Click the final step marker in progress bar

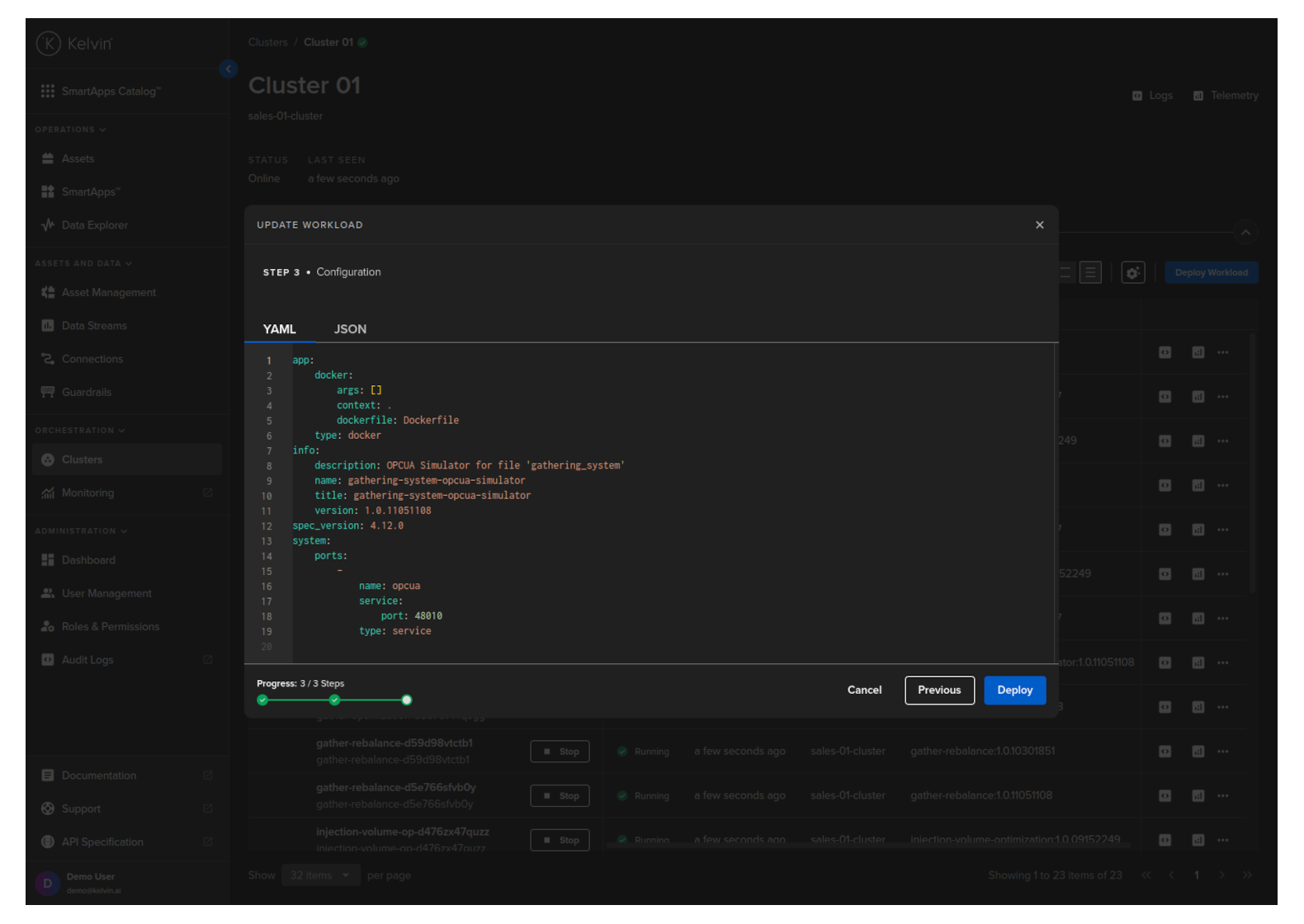tap(407, 700)
